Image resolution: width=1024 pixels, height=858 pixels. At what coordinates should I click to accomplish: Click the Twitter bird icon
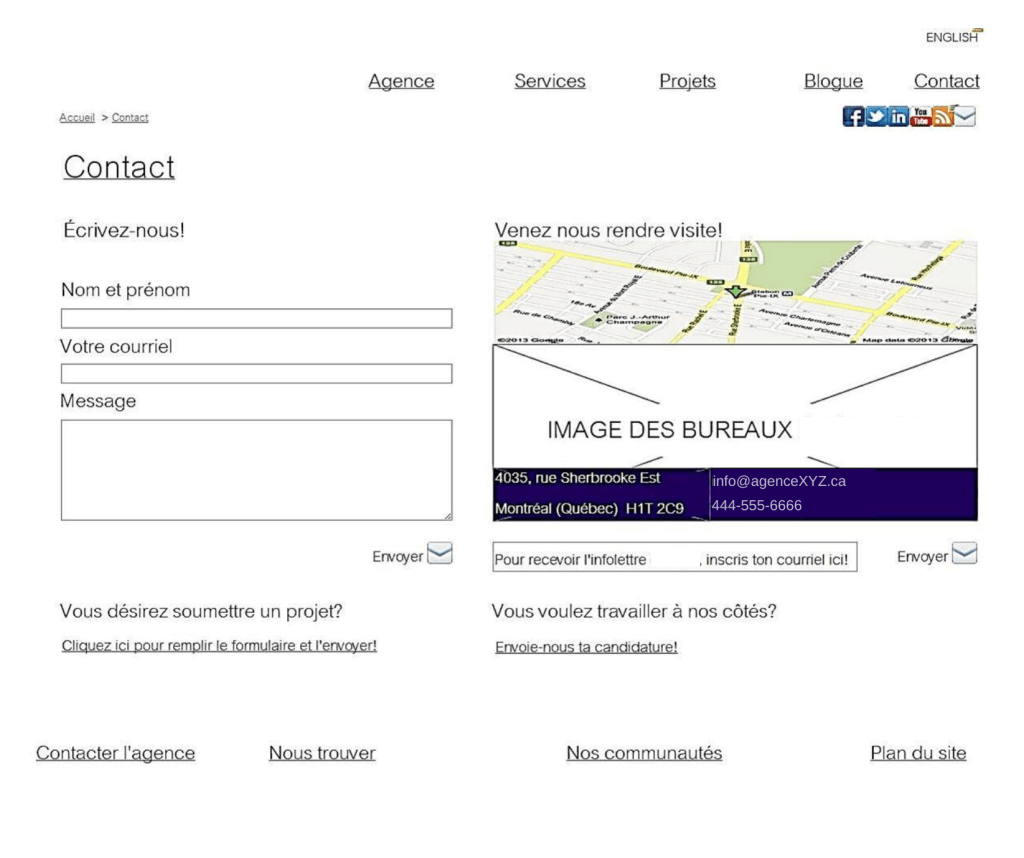[876, 117]
